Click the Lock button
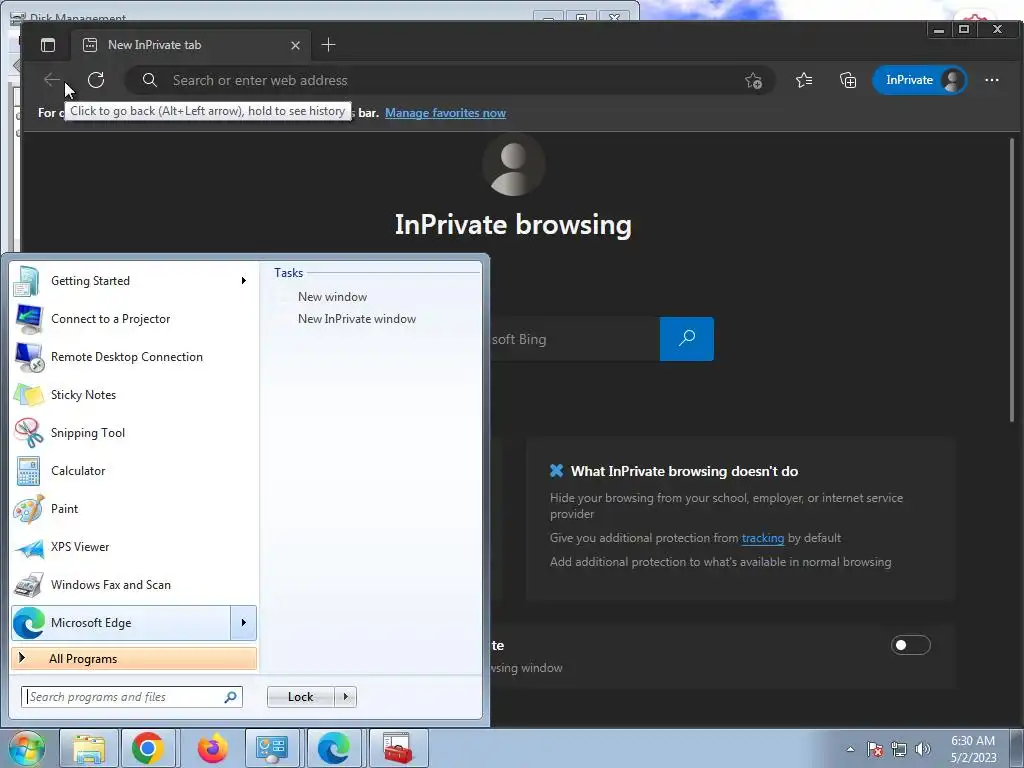This screenshot has height=768, width=1024. (x=300, y=697)
